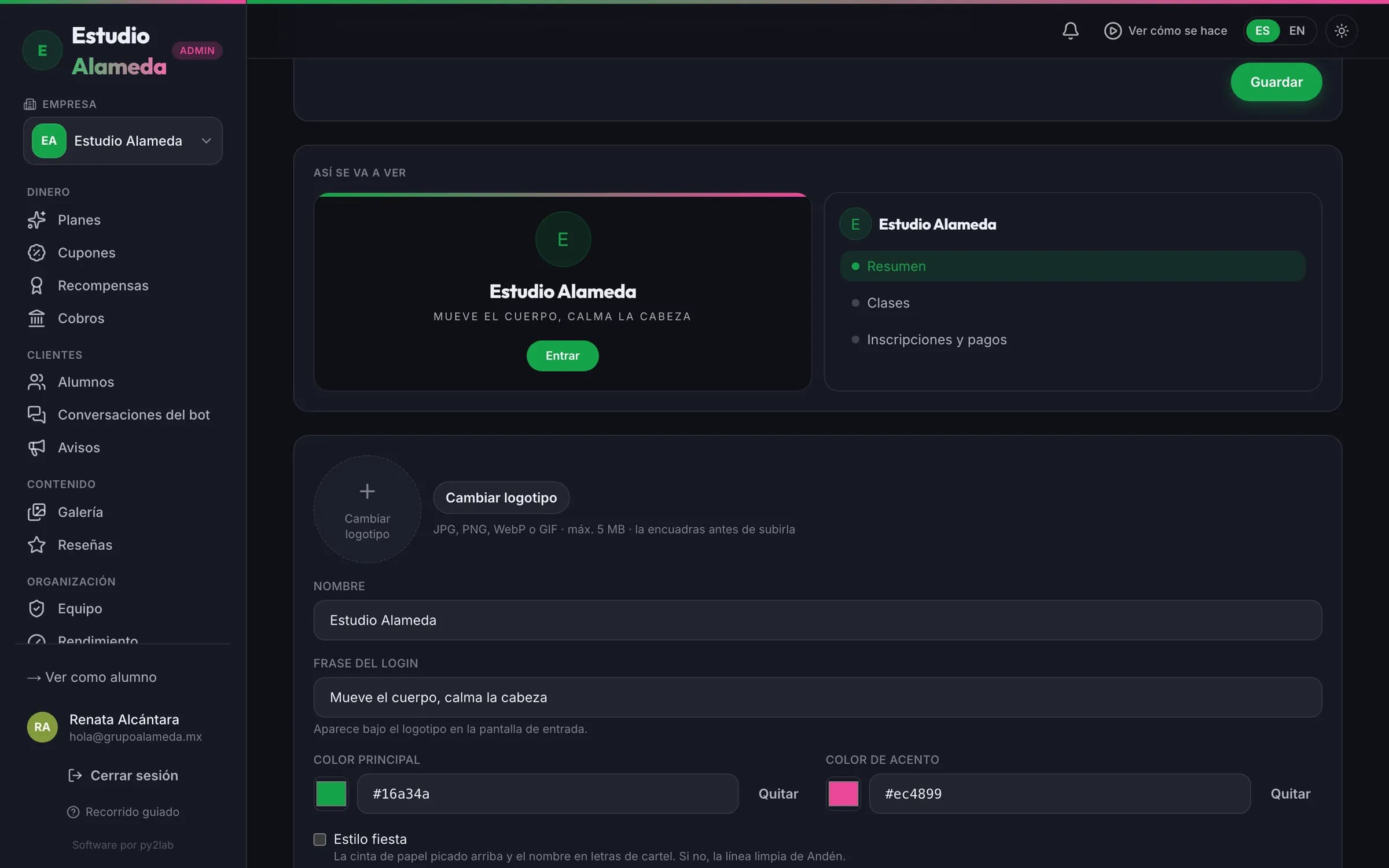Expand the Estudio Alameda company dropdown
The height and width of the screenshot is (868, 1389).
tap(123, 141)
